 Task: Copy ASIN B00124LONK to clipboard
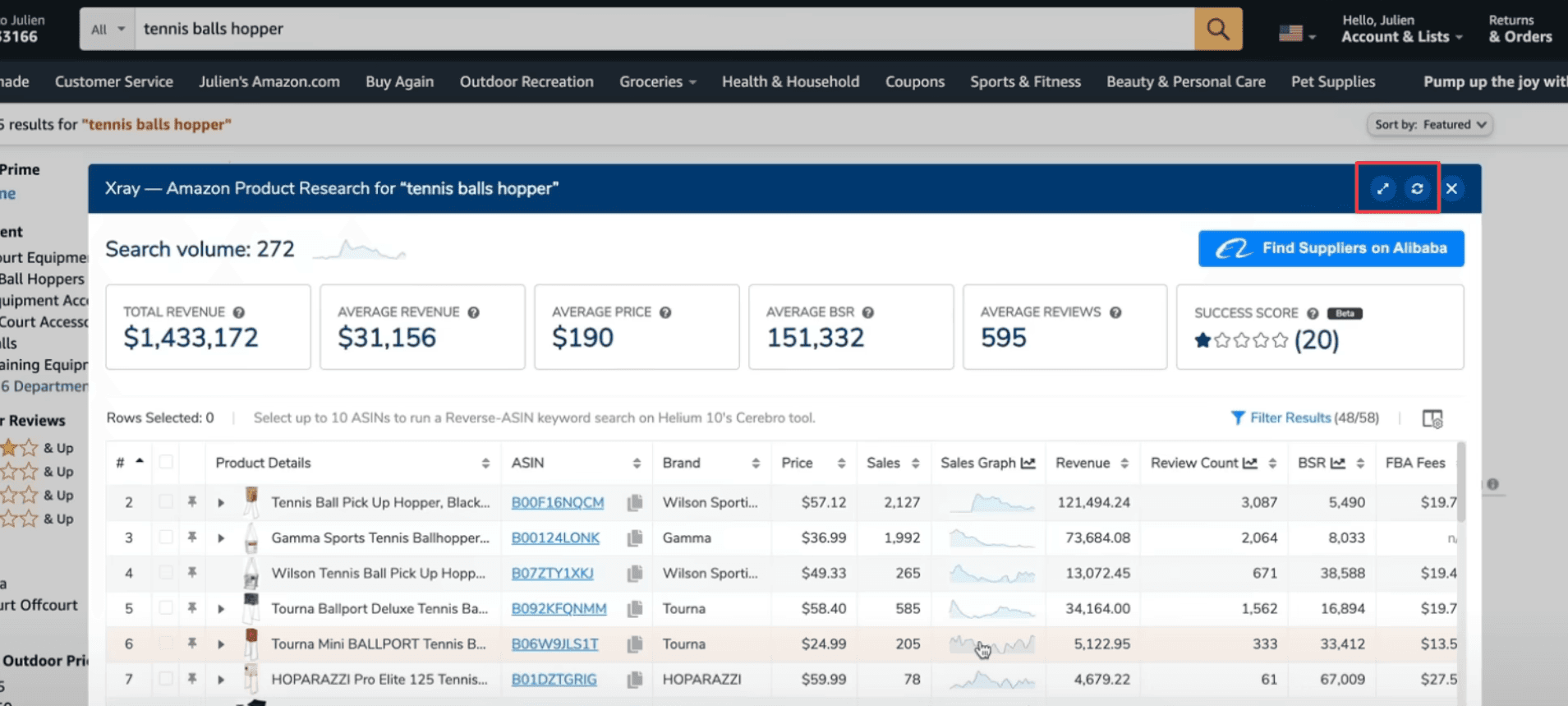coord(634,538)
